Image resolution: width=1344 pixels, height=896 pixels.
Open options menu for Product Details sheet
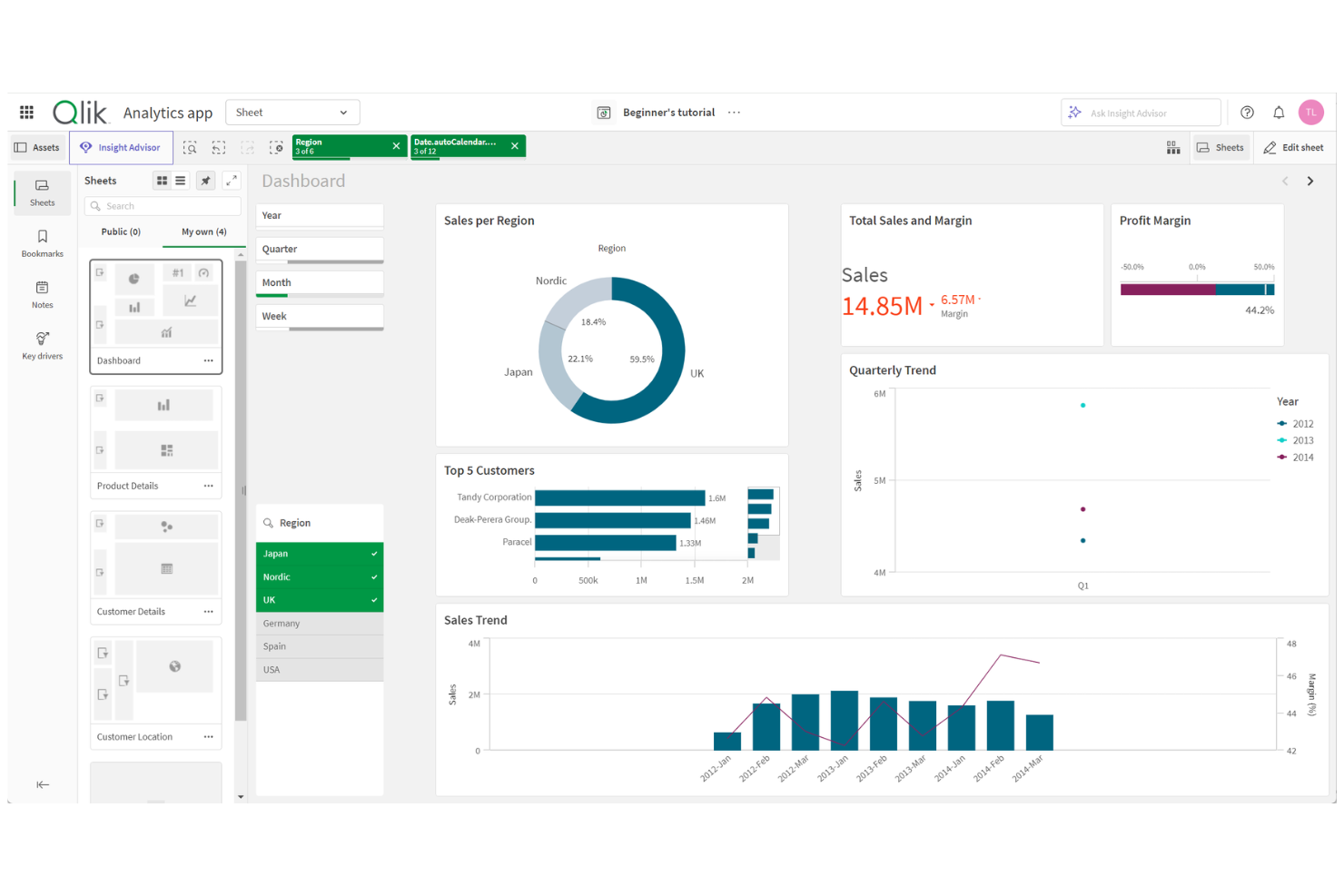(x=208, y=486)
